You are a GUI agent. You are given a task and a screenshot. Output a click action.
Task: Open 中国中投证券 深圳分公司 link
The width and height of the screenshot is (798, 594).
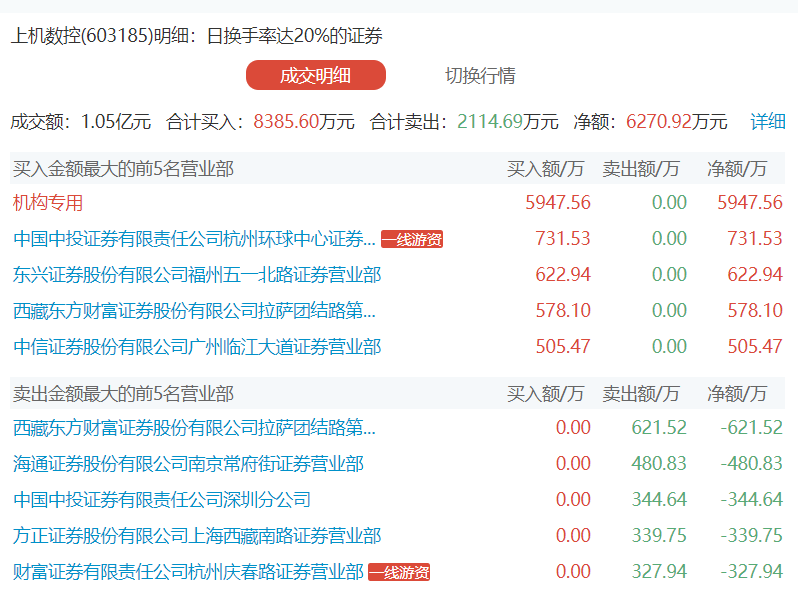(162, 499)
